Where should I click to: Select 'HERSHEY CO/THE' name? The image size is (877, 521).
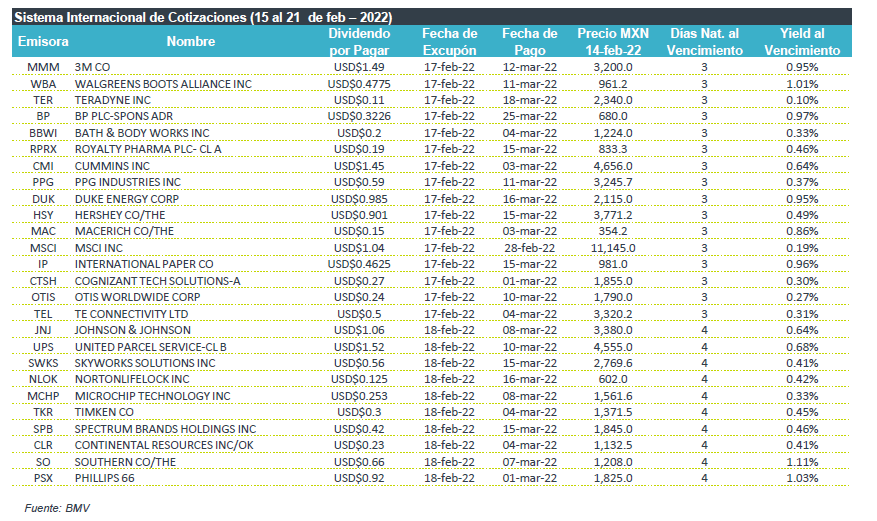click(x=120, y=215)
